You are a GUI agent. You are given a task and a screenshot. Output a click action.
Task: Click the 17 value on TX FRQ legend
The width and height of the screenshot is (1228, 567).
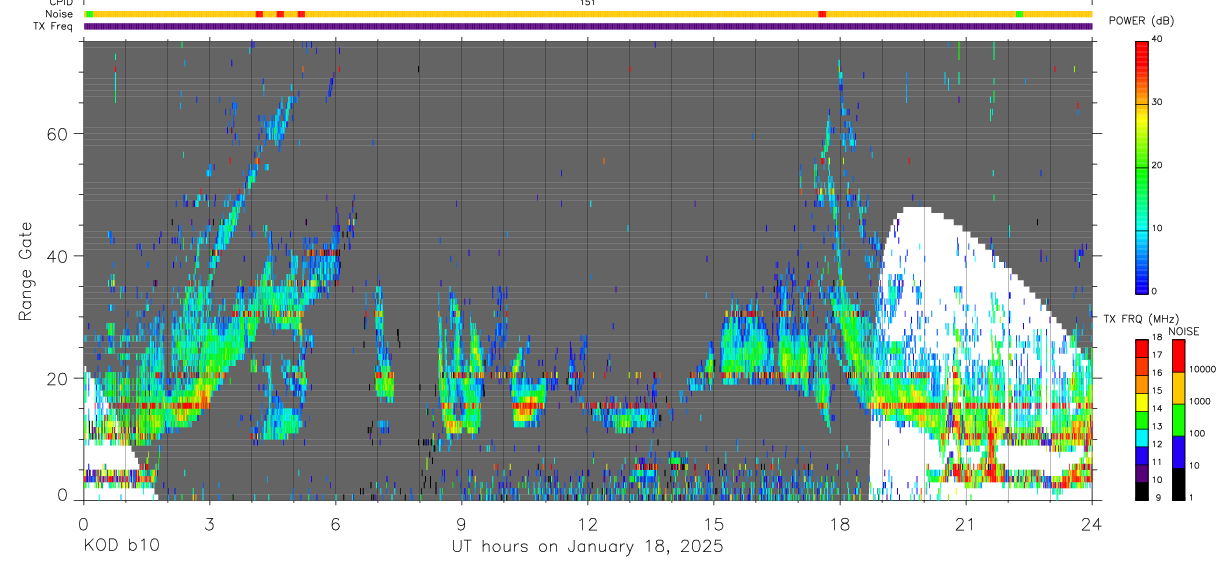tap(1157, 355)
